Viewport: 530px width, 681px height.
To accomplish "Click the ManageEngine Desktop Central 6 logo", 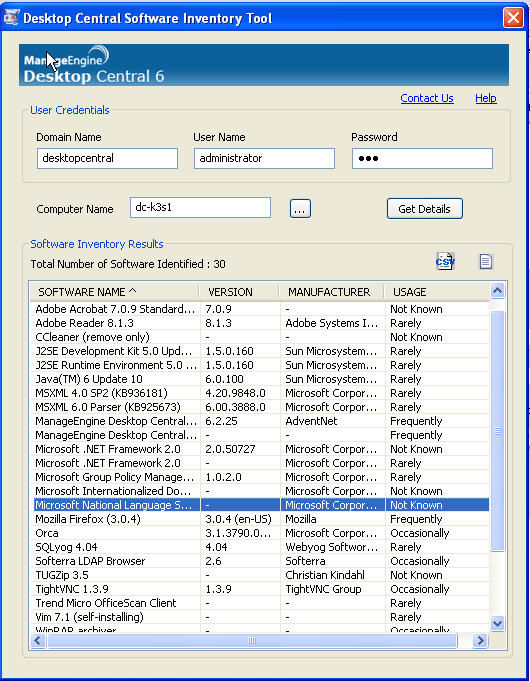I will tap(94, 65).
